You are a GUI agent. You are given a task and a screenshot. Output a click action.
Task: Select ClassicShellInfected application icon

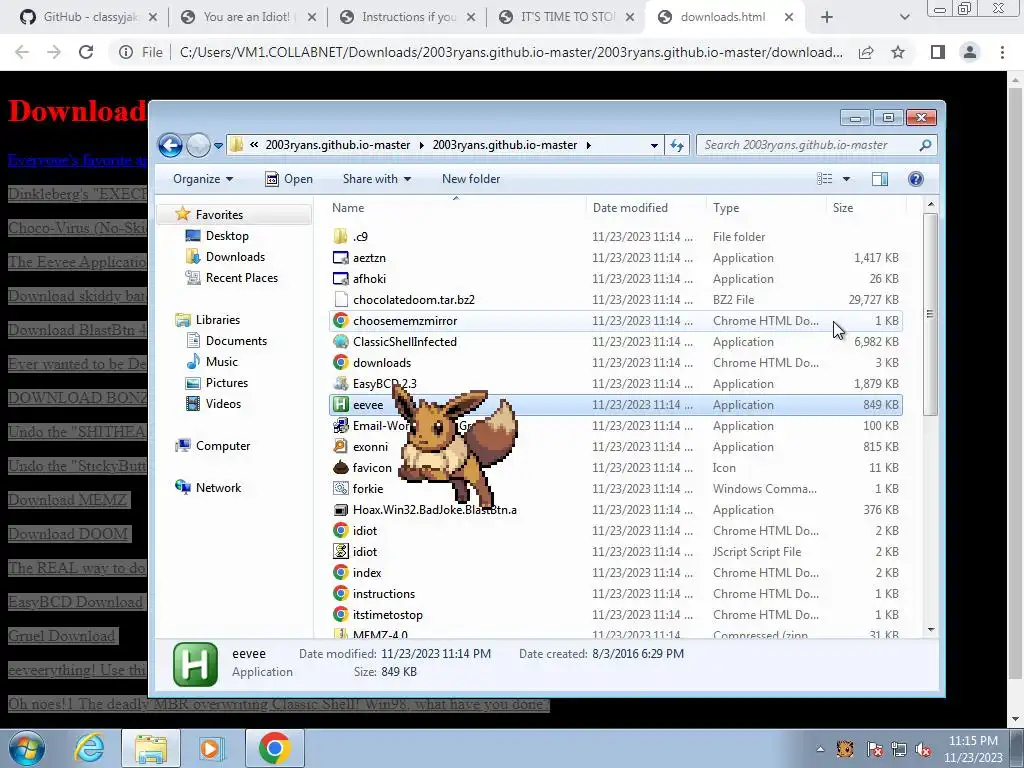(340, 341)
